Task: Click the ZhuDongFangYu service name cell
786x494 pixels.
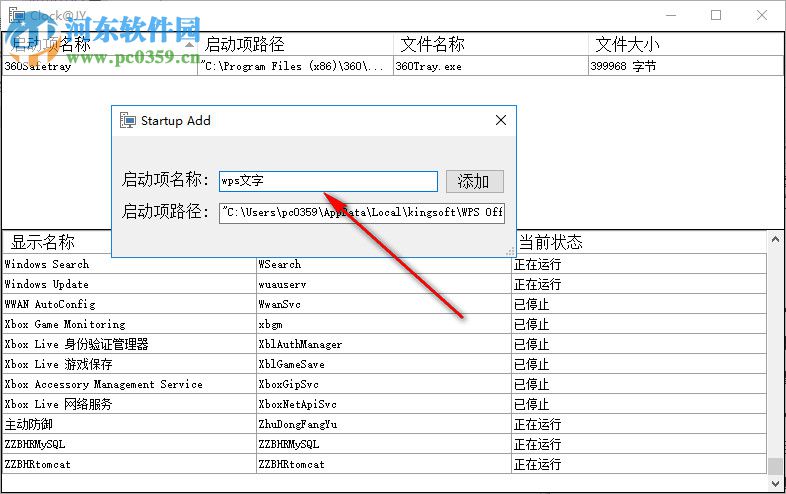Action: click(x=384, y=424)
